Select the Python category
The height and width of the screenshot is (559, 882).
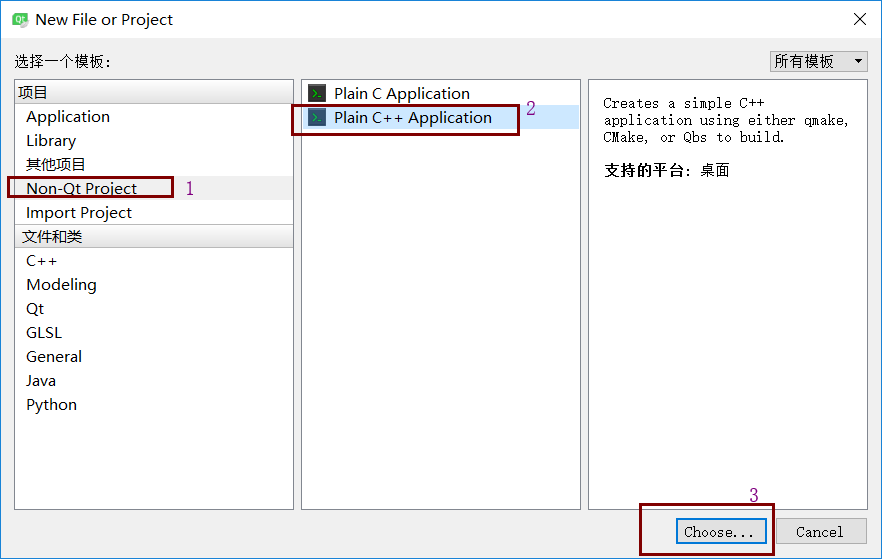154,405
